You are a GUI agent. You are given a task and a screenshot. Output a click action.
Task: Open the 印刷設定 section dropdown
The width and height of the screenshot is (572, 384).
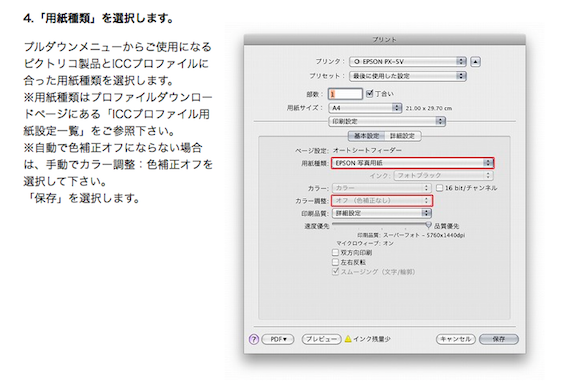[387, 121]
